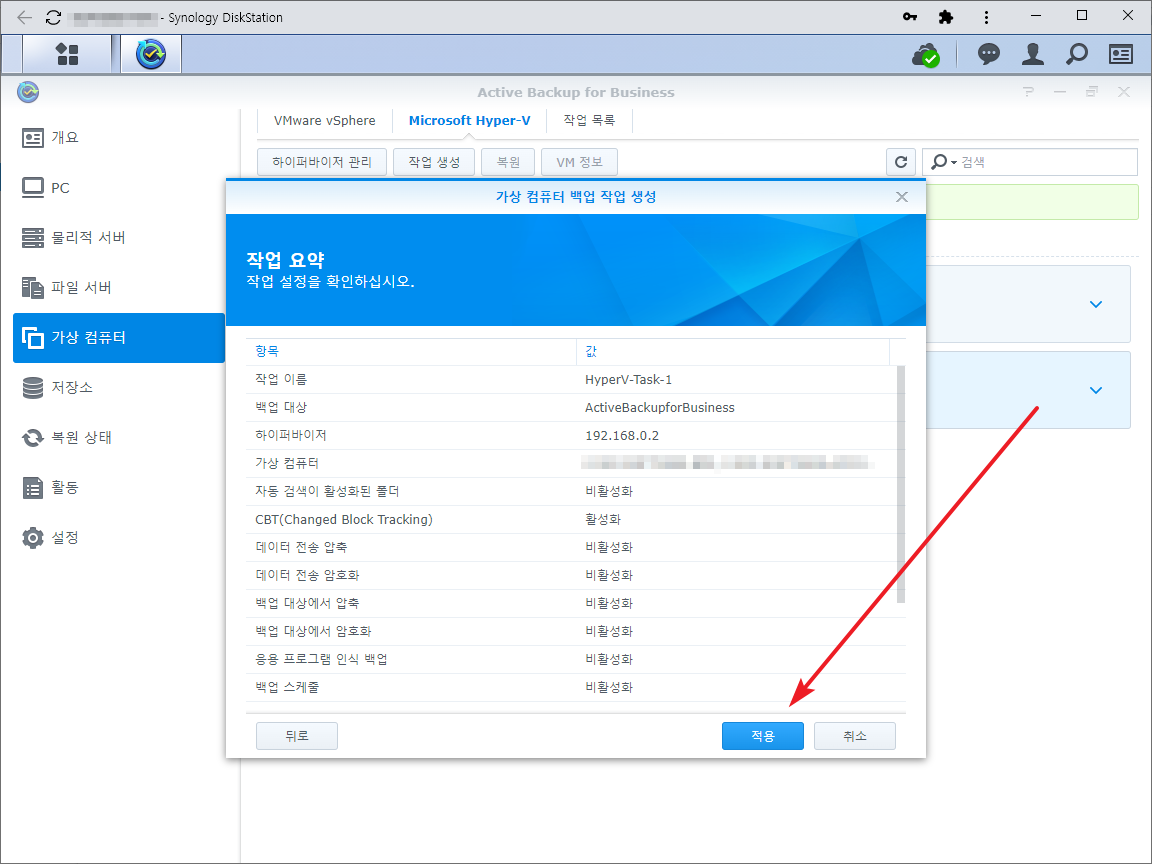The height and width of the screenshot is (864, 1152).
Task: Go back with the 뒤로 button
Action: click(297, 735)
